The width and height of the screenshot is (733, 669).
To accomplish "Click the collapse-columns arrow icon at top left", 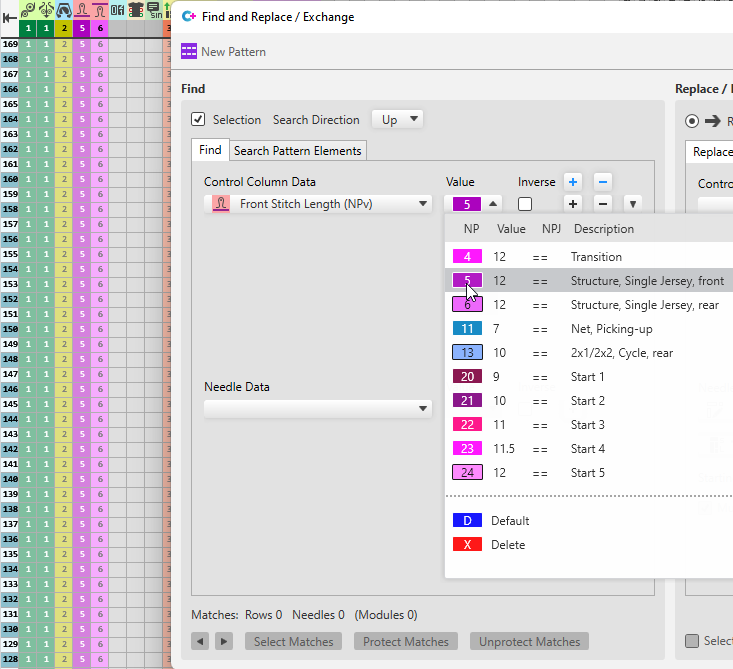I will (x=10, y=18).
